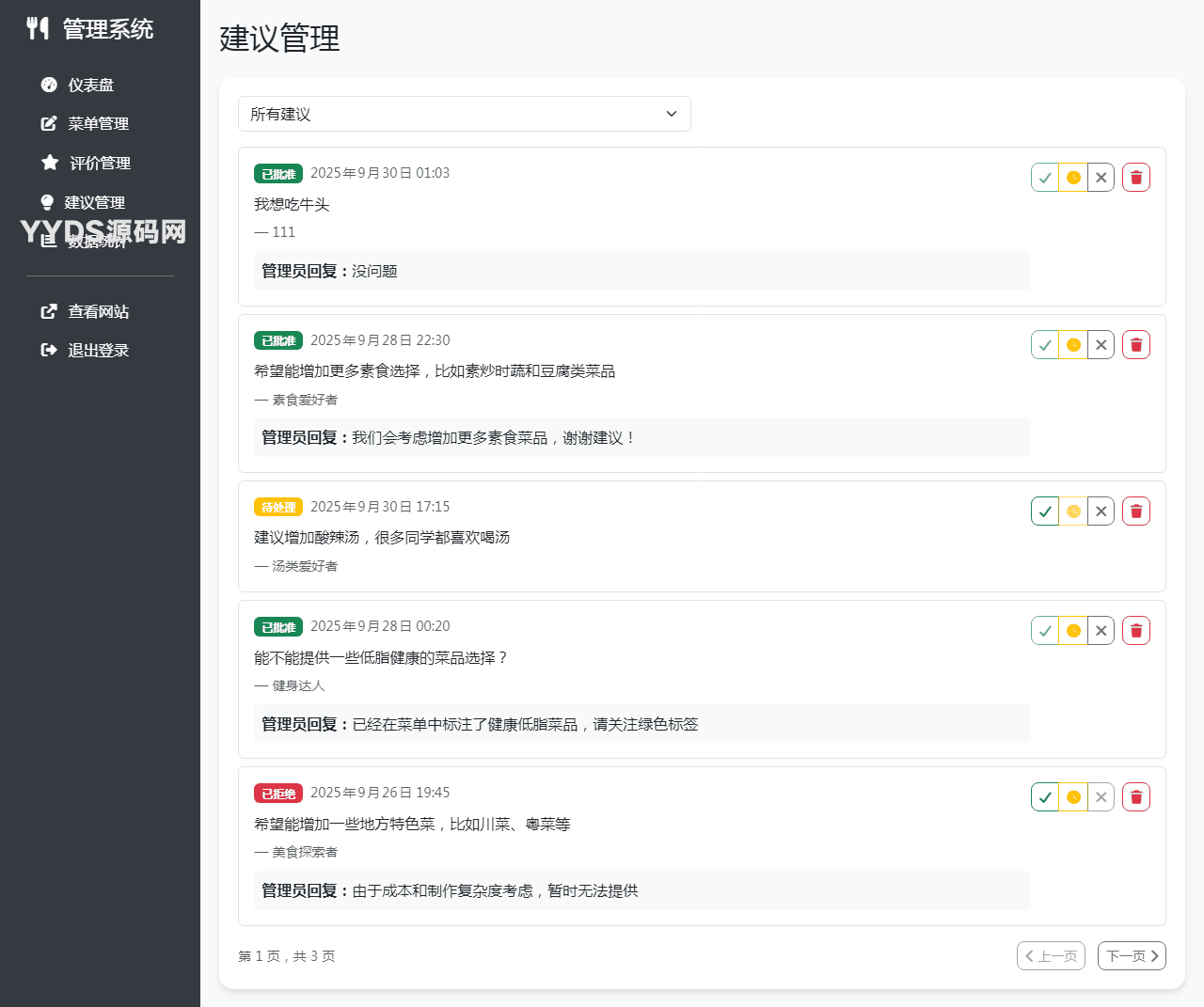
Task: Open the 所有建议 filter dropdown
Action: coord(465,114)
